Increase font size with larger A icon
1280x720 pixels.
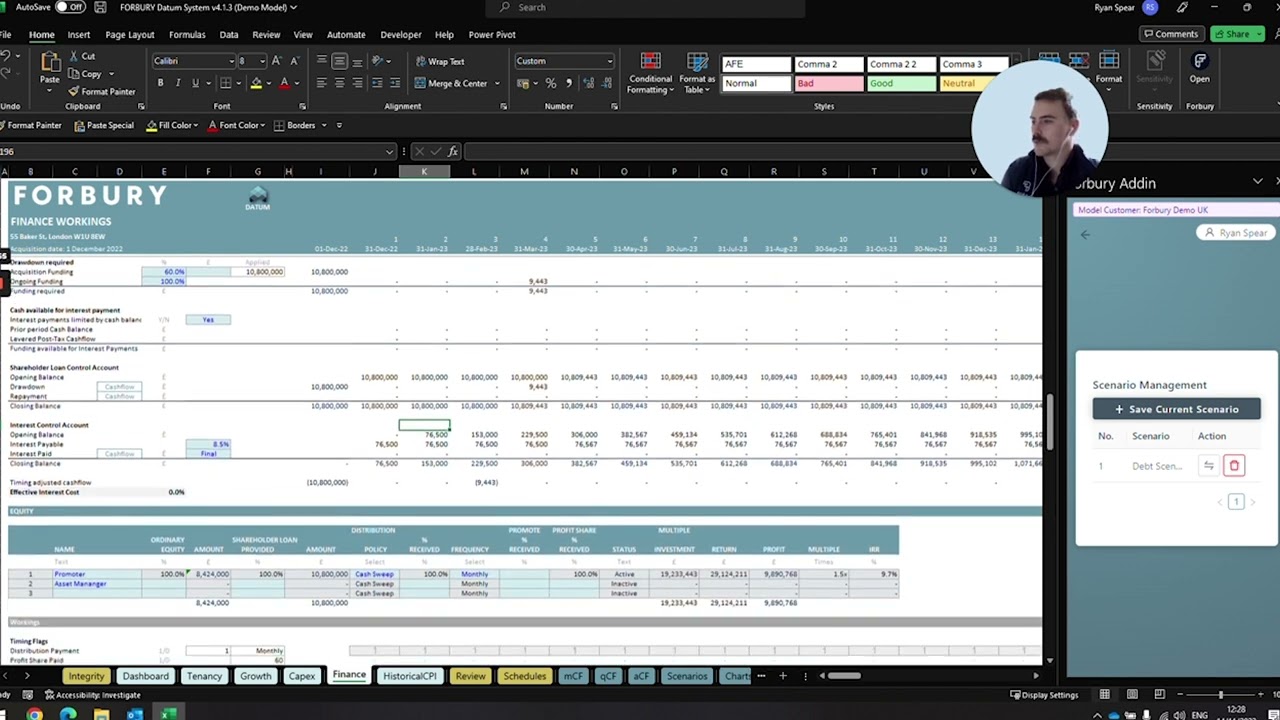tap(277, 61)
